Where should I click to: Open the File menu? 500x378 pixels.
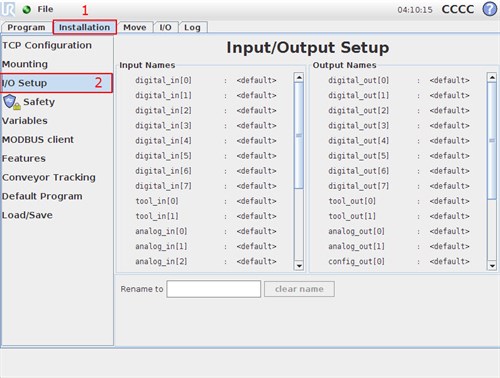[45, 9]
